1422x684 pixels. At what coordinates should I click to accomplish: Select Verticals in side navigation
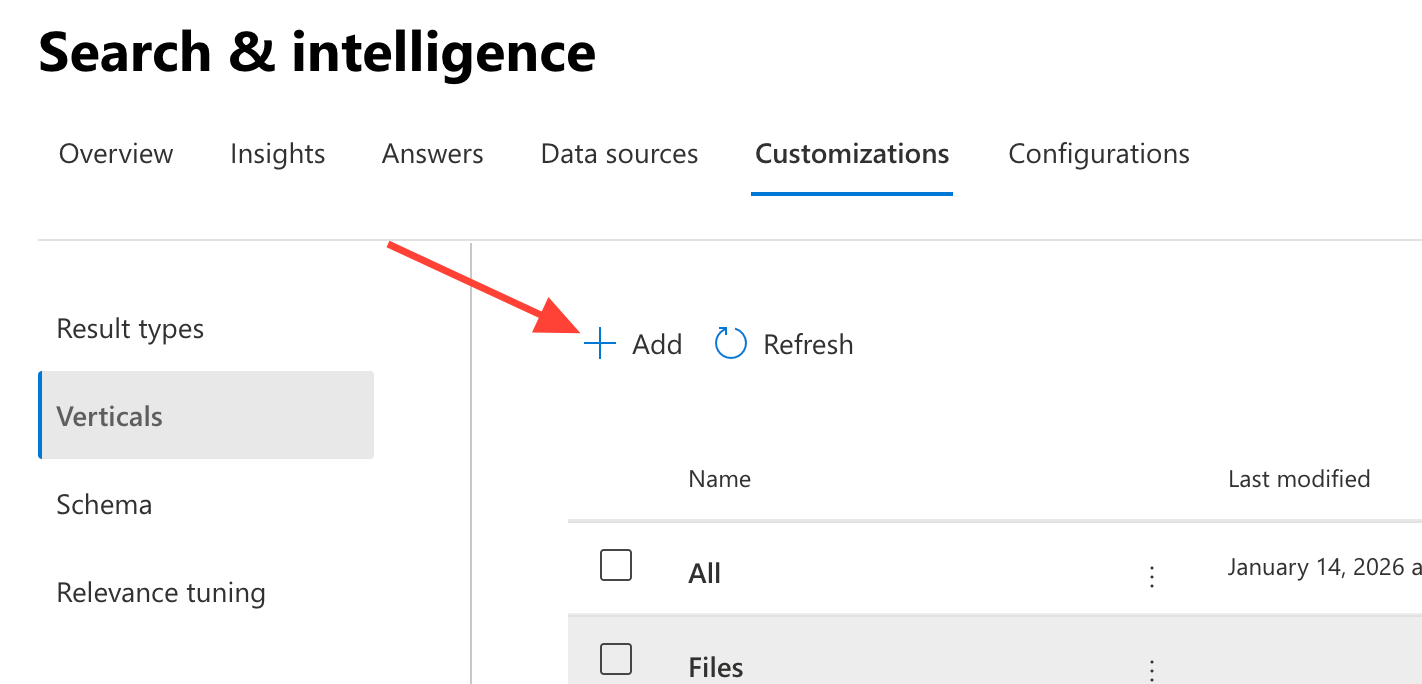110,416
